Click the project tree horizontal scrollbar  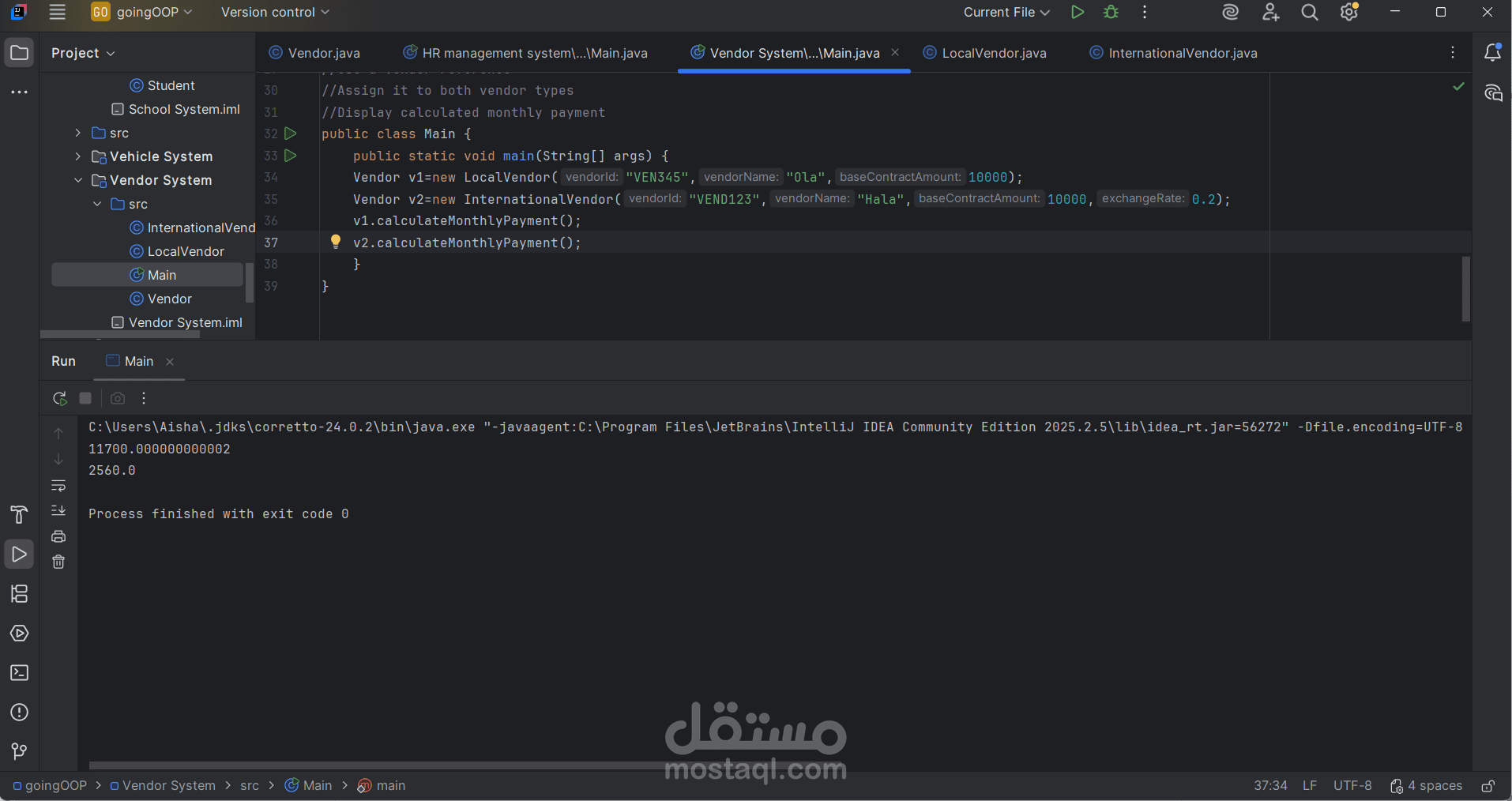pyautogui.click(x=119, y=335)
